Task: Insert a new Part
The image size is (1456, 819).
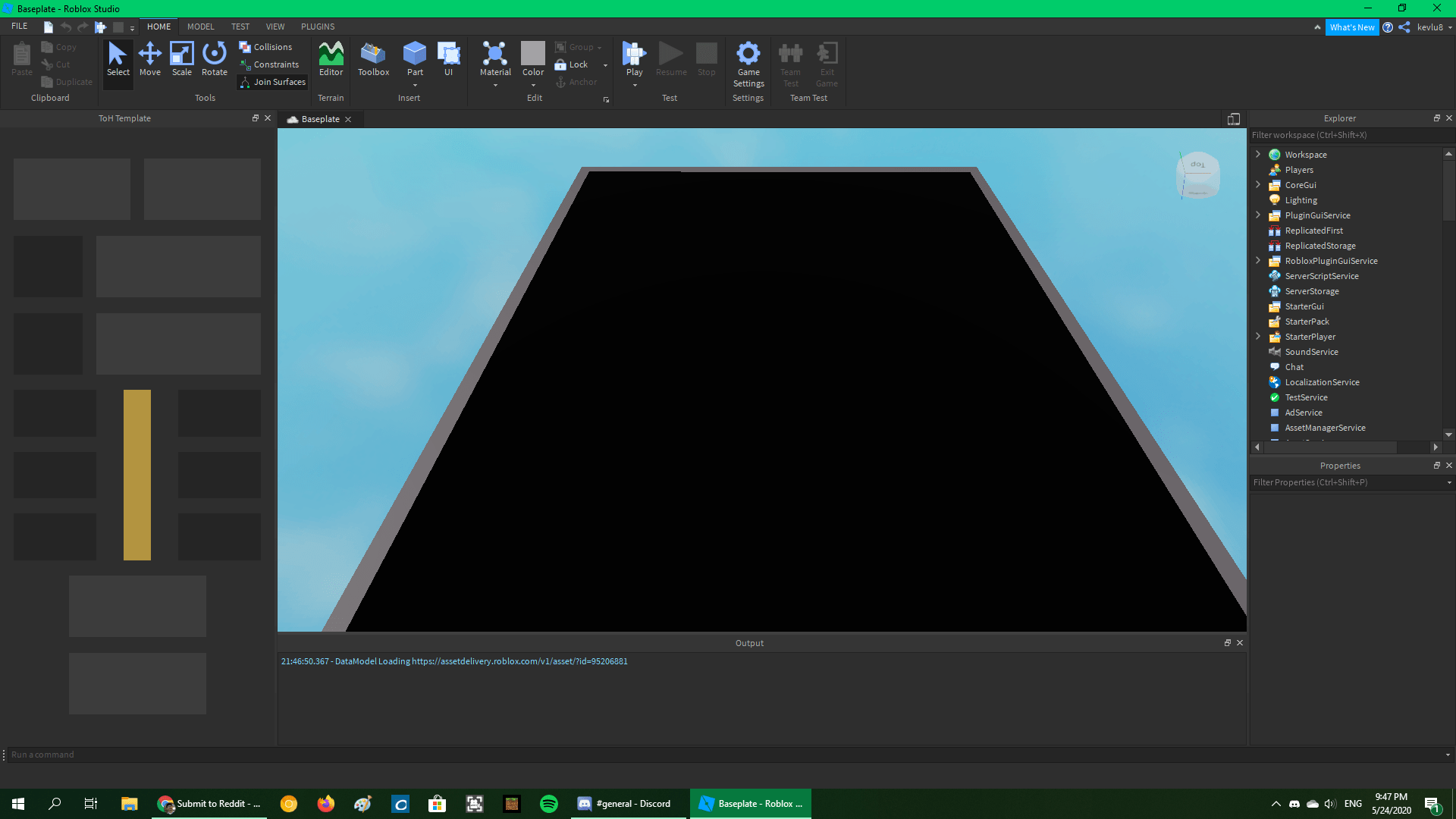Action: pos(415,55)
